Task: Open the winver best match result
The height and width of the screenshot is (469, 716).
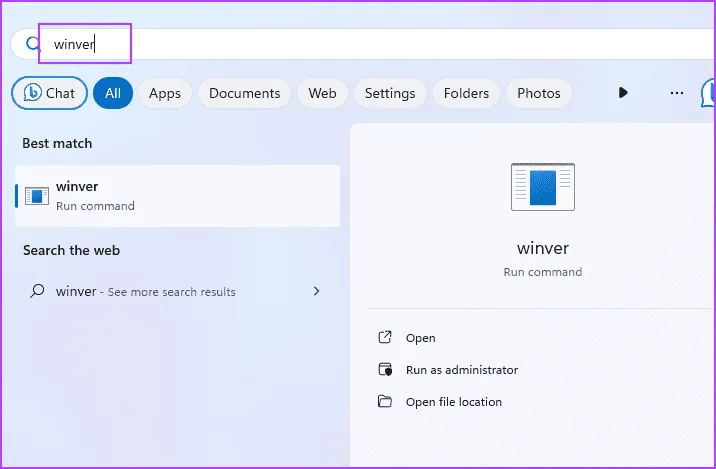Action: (178, 196)
